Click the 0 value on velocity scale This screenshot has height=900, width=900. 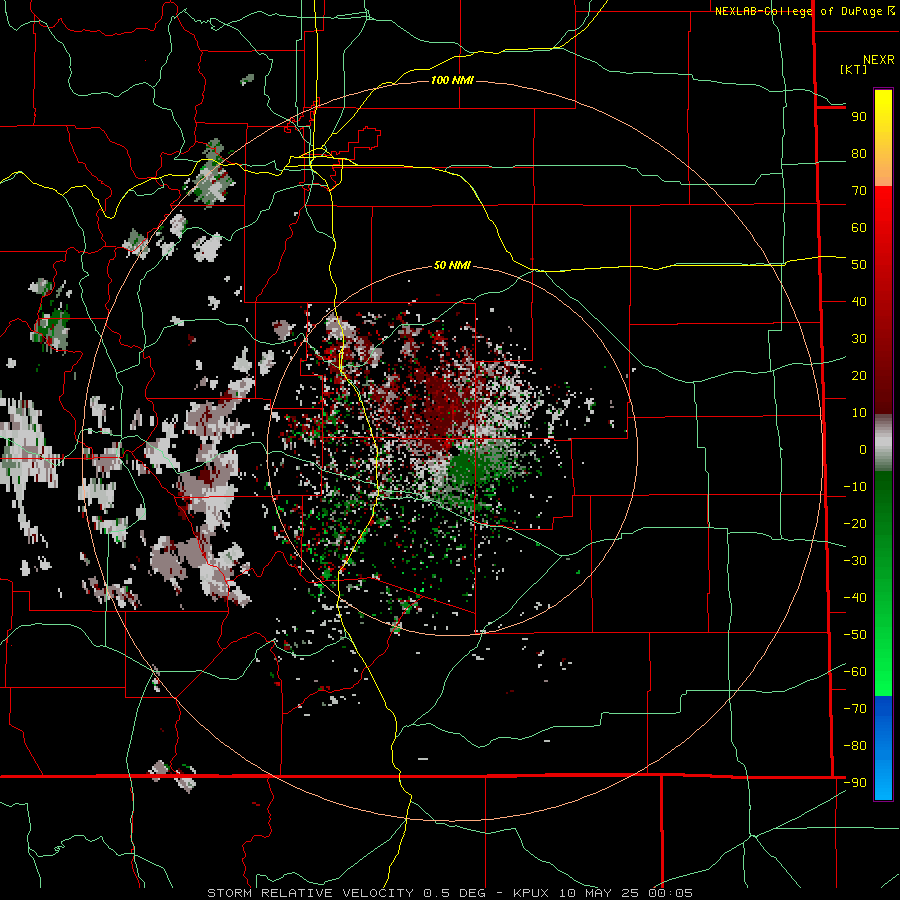pyautogui.click(x=863, y=450)
